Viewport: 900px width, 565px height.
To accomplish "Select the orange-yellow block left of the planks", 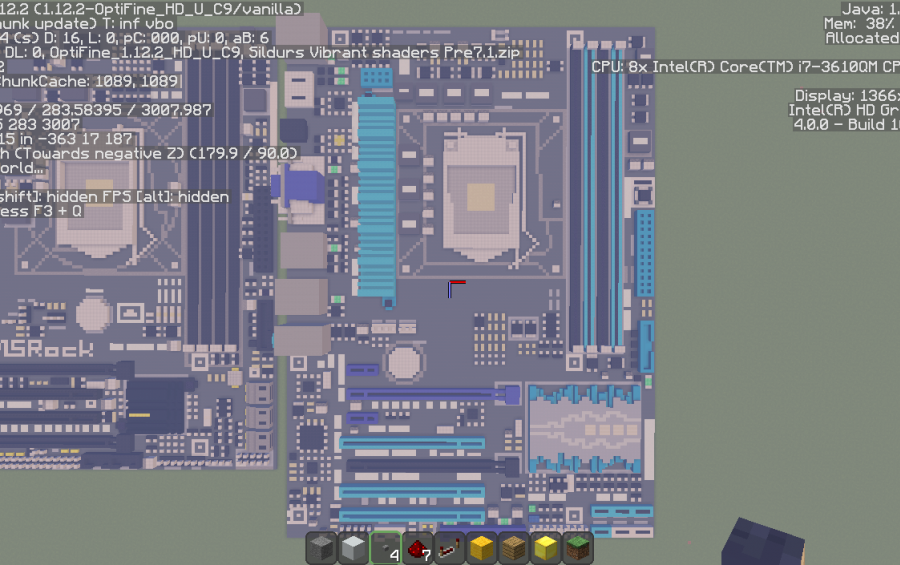I will click(482, 548).
